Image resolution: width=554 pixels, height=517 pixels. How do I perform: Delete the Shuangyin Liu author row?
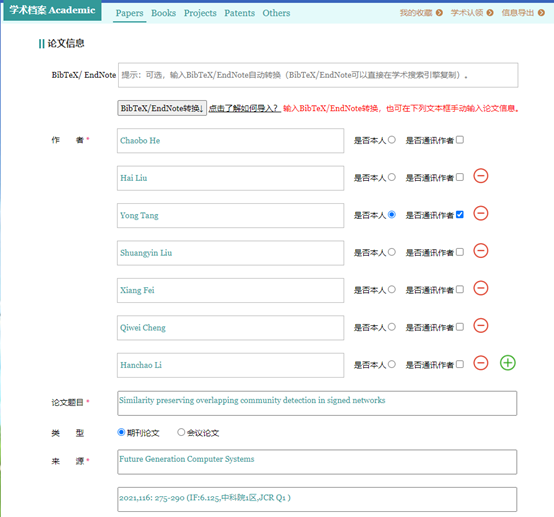[x=481, y=251]
